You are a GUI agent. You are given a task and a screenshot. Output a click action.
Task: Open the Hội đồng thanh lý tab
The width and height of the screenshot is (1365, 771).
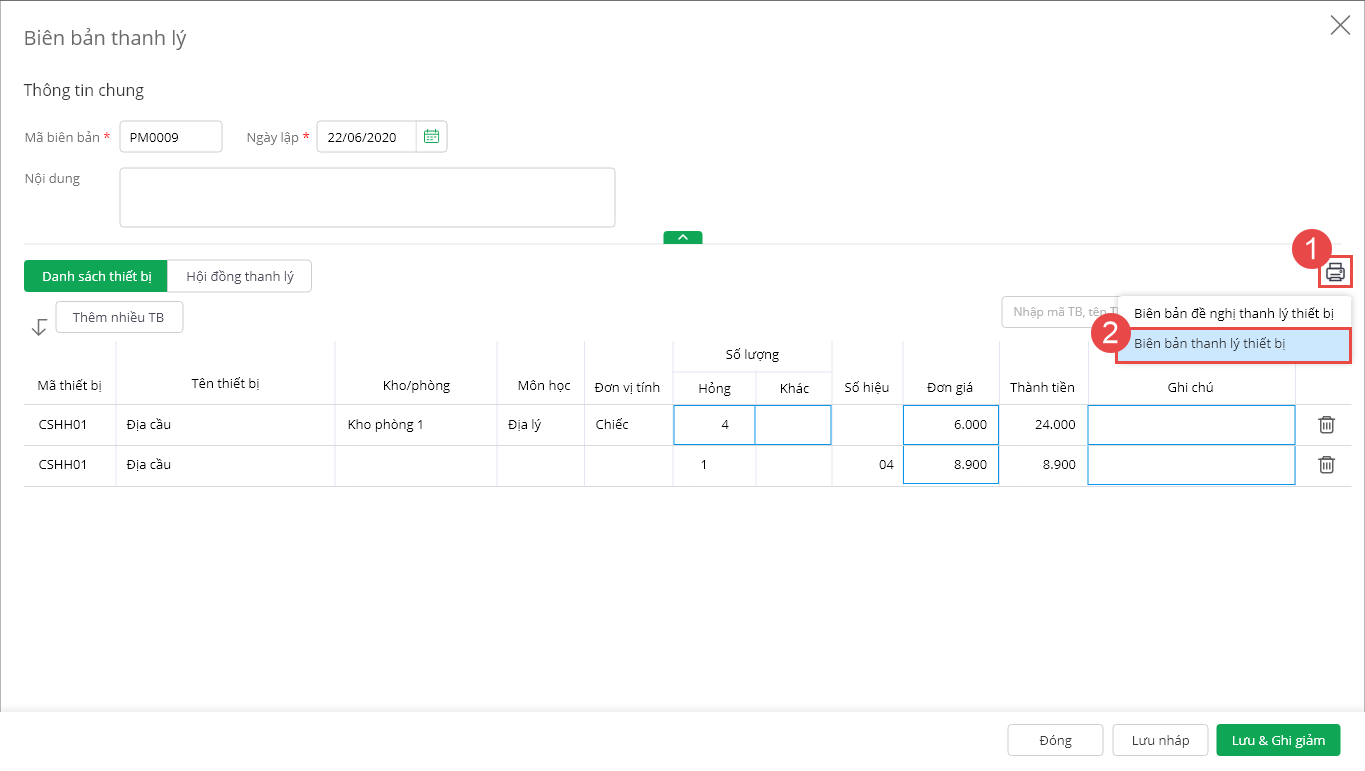click(240, 276)
